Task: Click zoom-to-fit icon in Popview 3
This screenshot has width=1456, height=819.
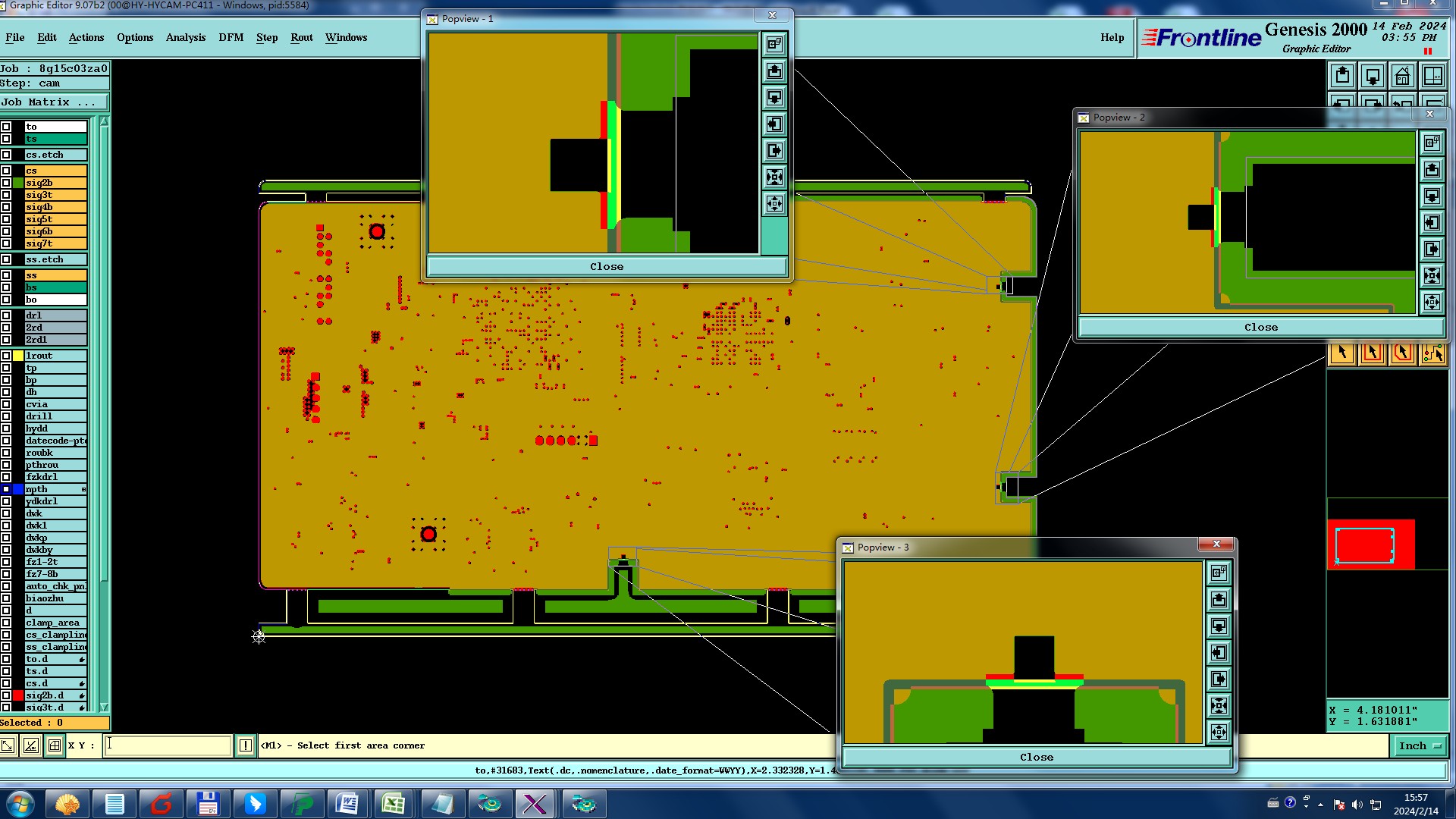Action: click(1219, 706)
